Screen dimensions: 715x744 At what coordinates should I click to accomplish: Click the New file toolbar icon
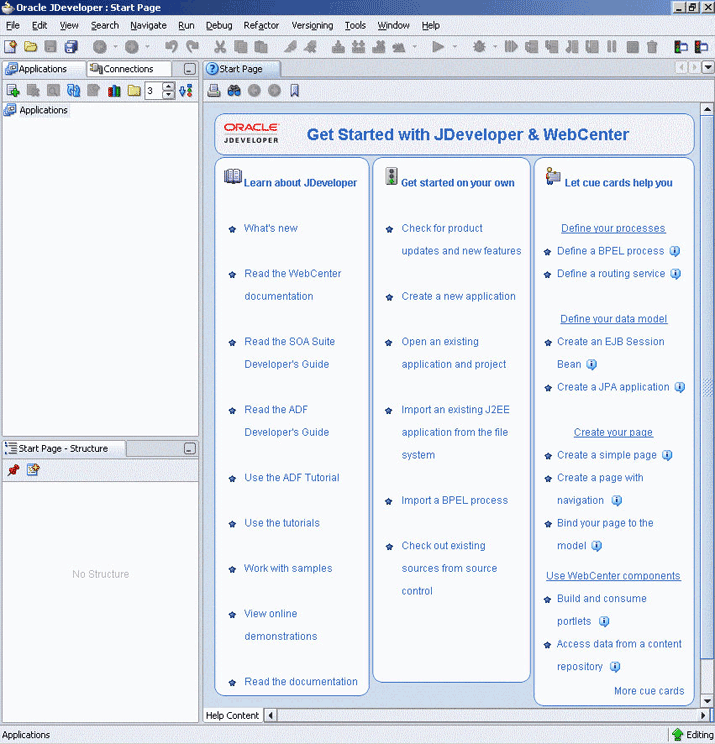(10, 46)
